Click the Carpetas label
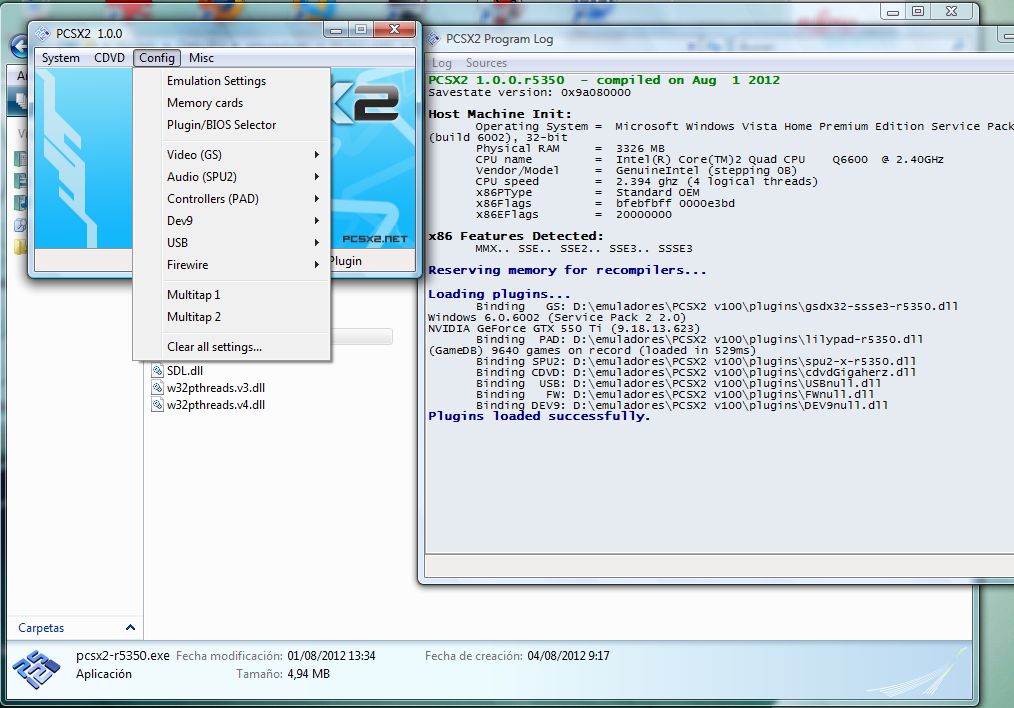 point(41,628)
